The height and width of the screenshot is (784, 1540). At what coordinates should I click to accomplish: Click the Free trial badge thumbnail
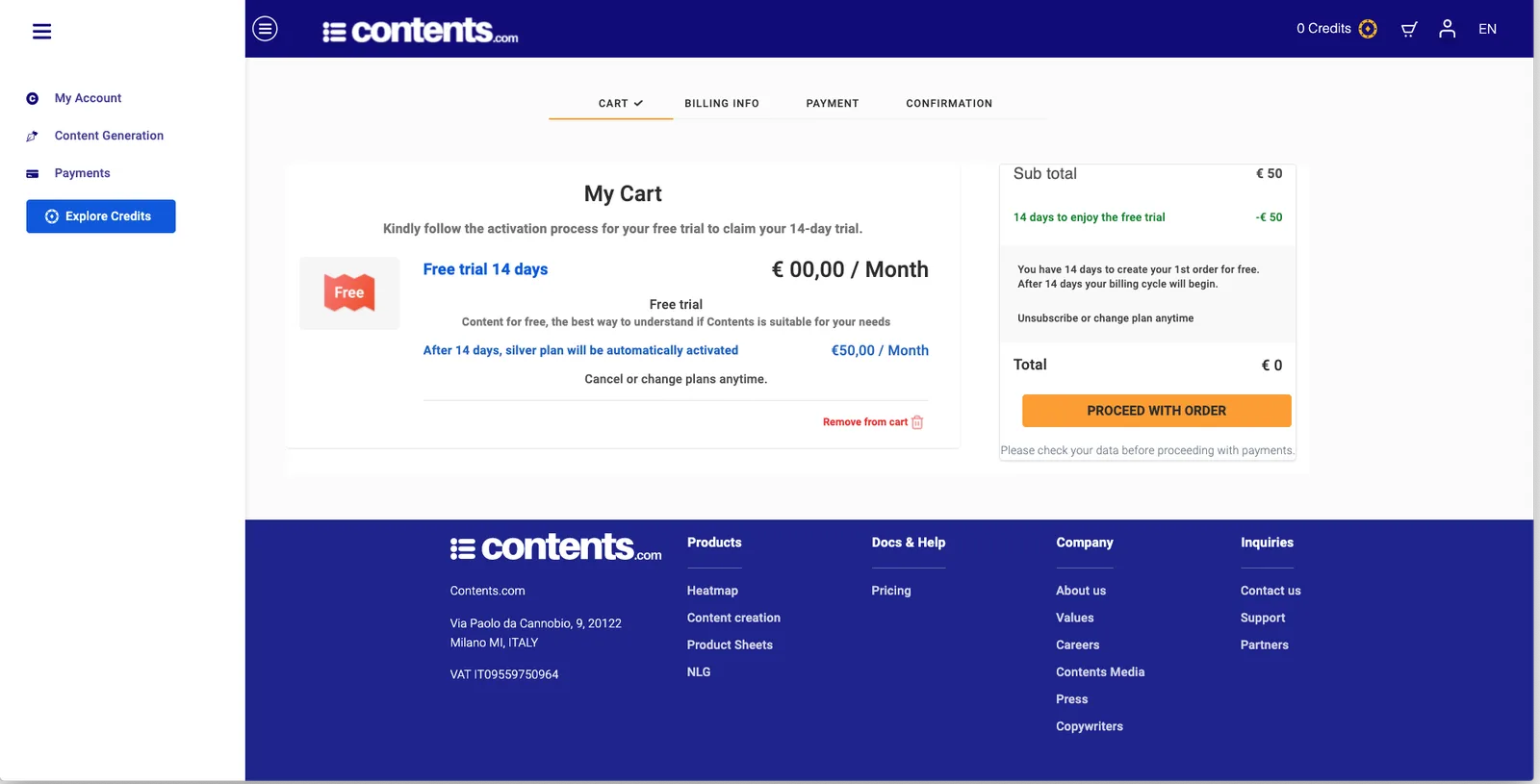pos(349,293)
